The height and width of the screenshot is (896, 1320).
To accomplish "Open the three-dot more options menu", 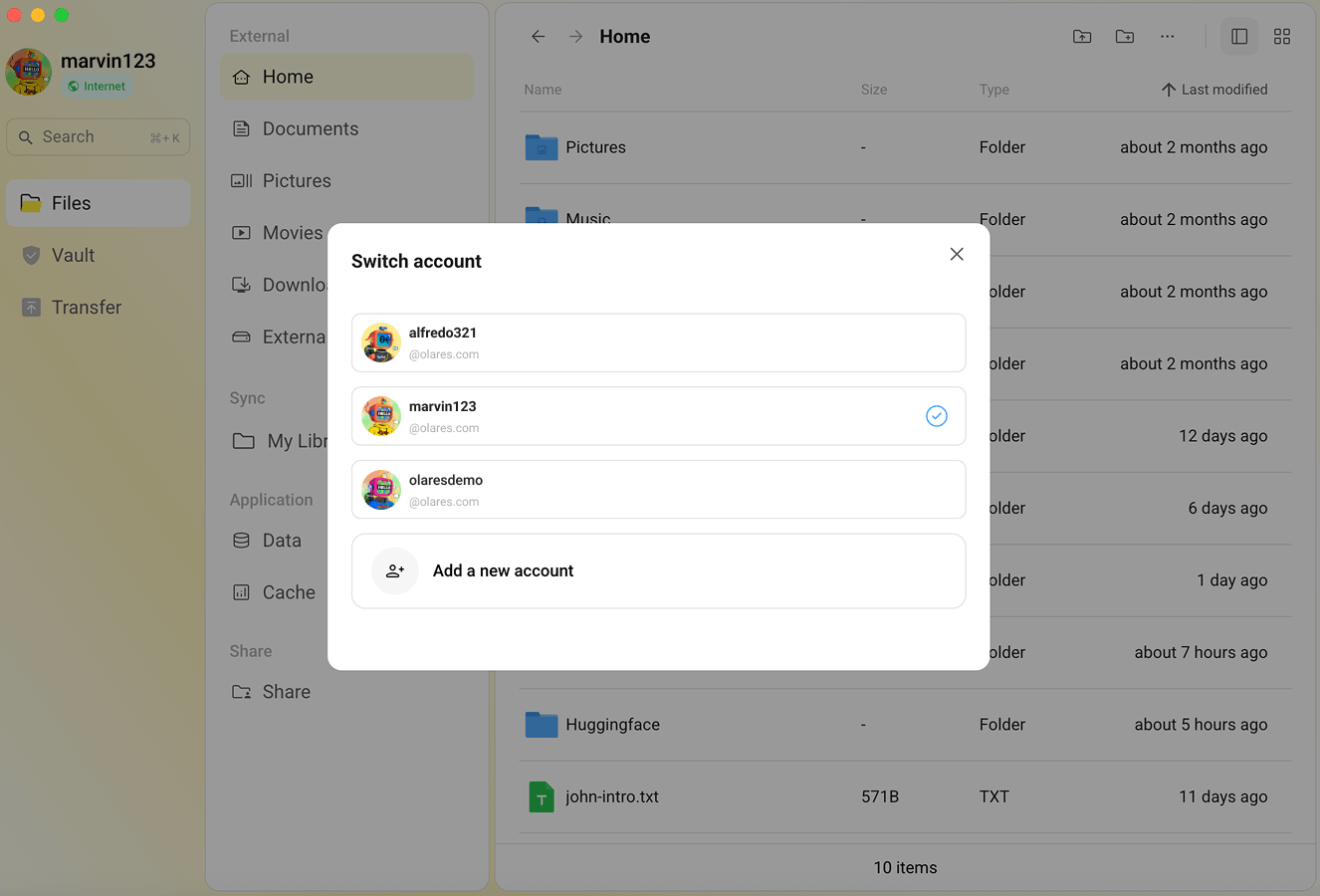I will (1167, 36).
